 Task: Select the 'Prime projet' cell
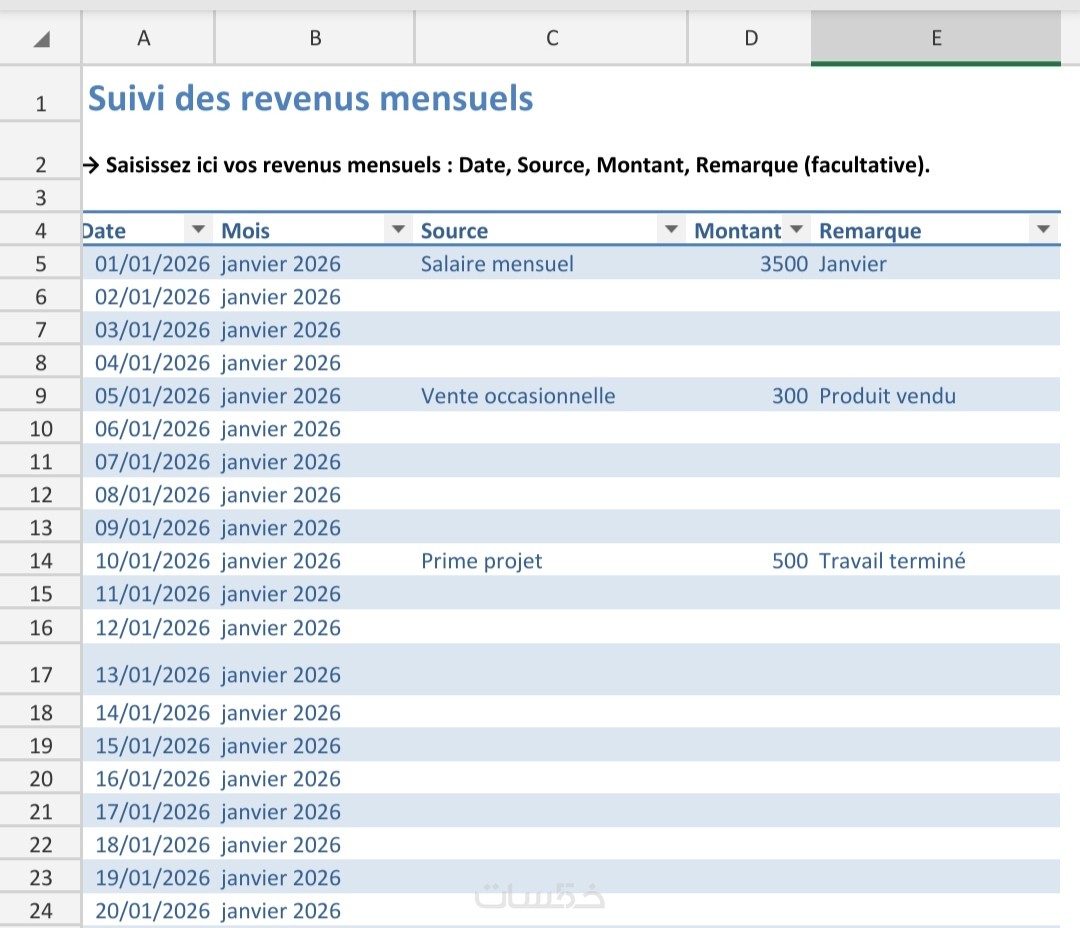[x=551, y=561]
